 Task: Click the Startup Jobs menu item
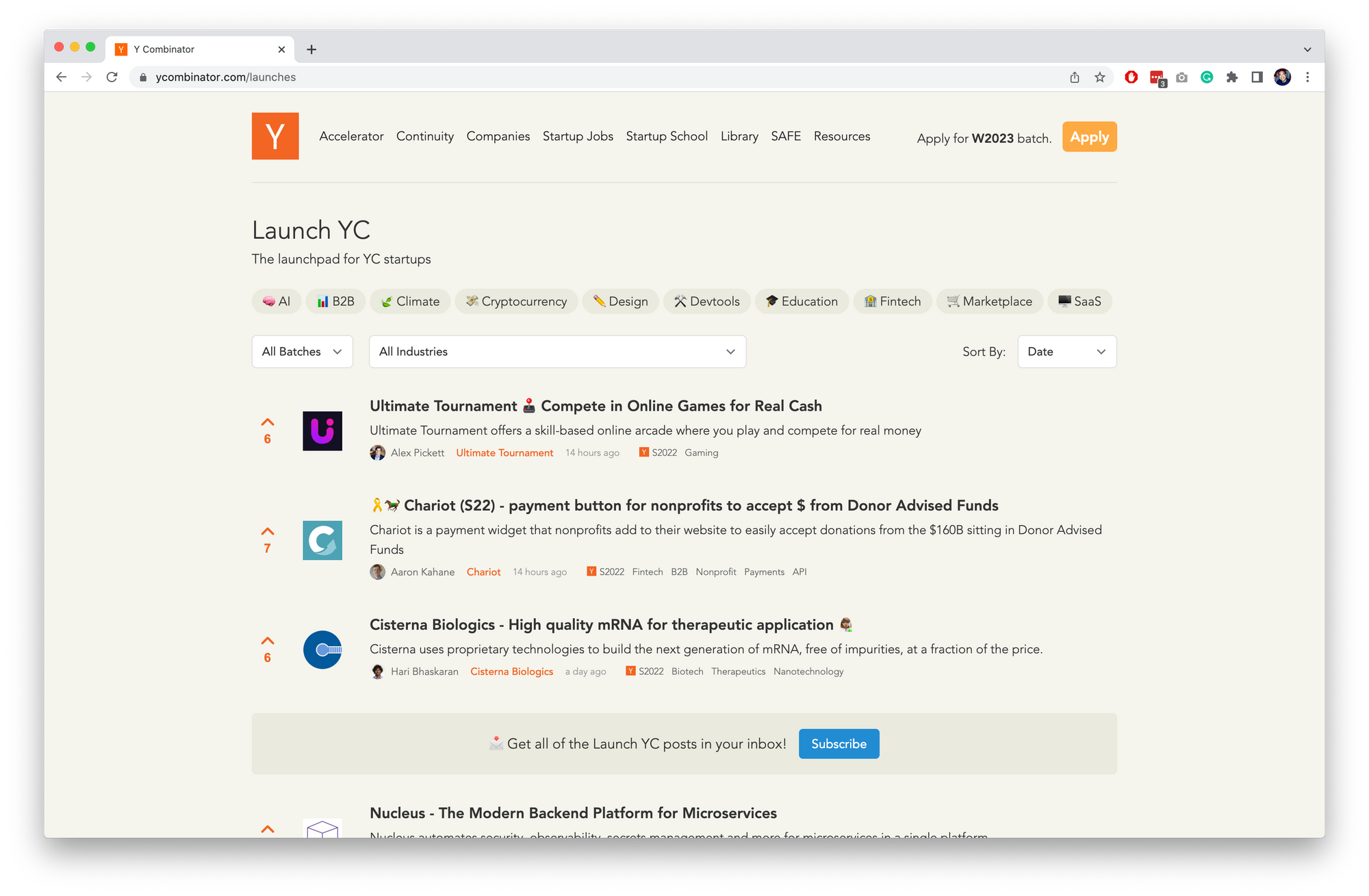(578, 135)
